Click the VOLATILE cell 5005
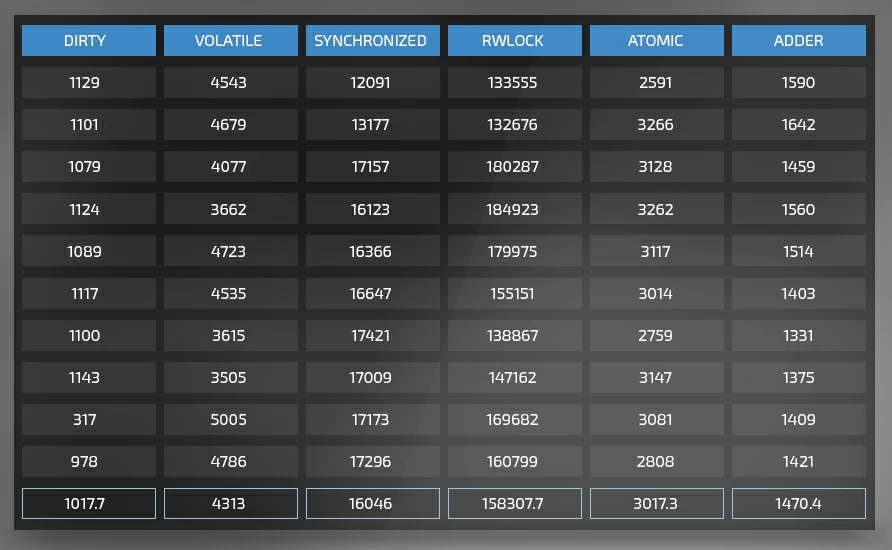The width and height of the screenshot is (892, 550). pyautogui.click(x=231, y=420)
